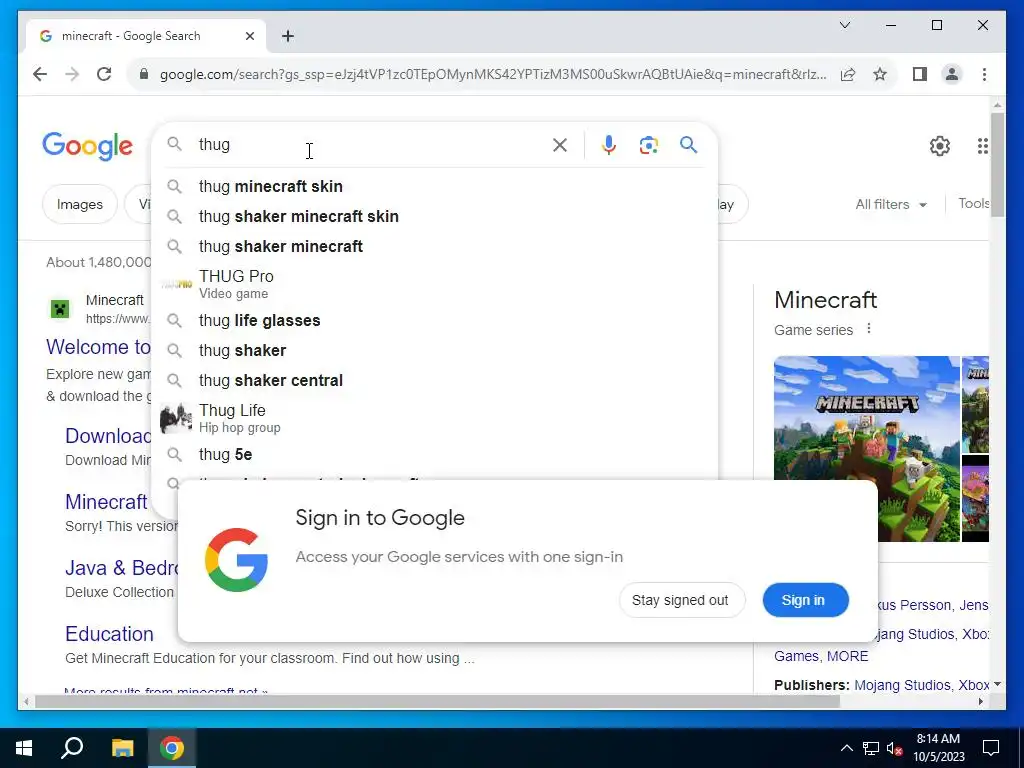Close the minecraft Google Search tab
The width and height of the screenshot is (1024, 768).
(x=249, y=36)
